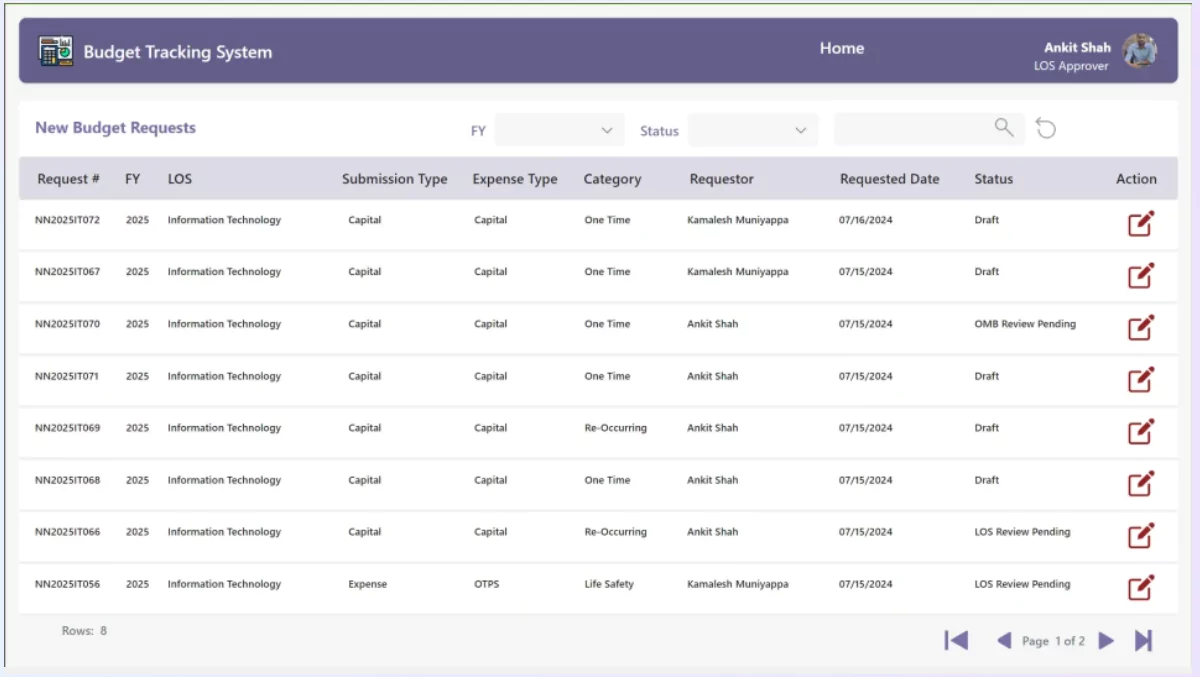Click the search magnifier icon

coord(1004,127)
